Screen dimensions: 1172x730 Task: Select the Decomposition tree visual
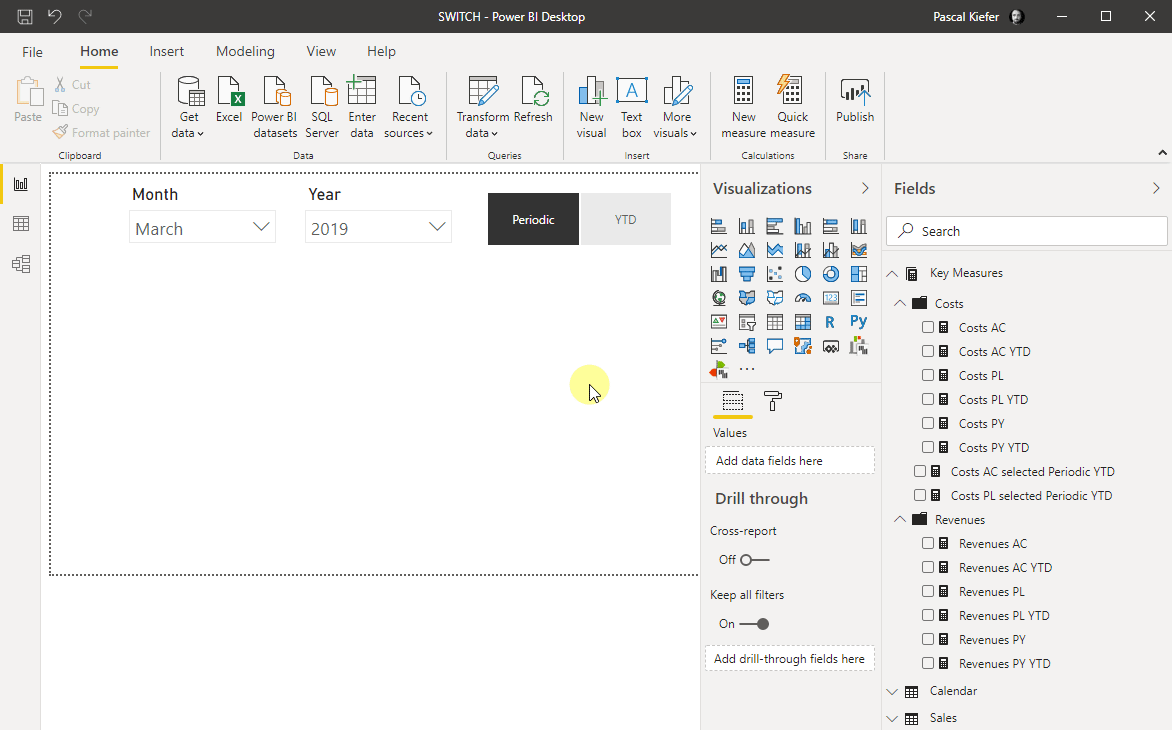[747, 346]
